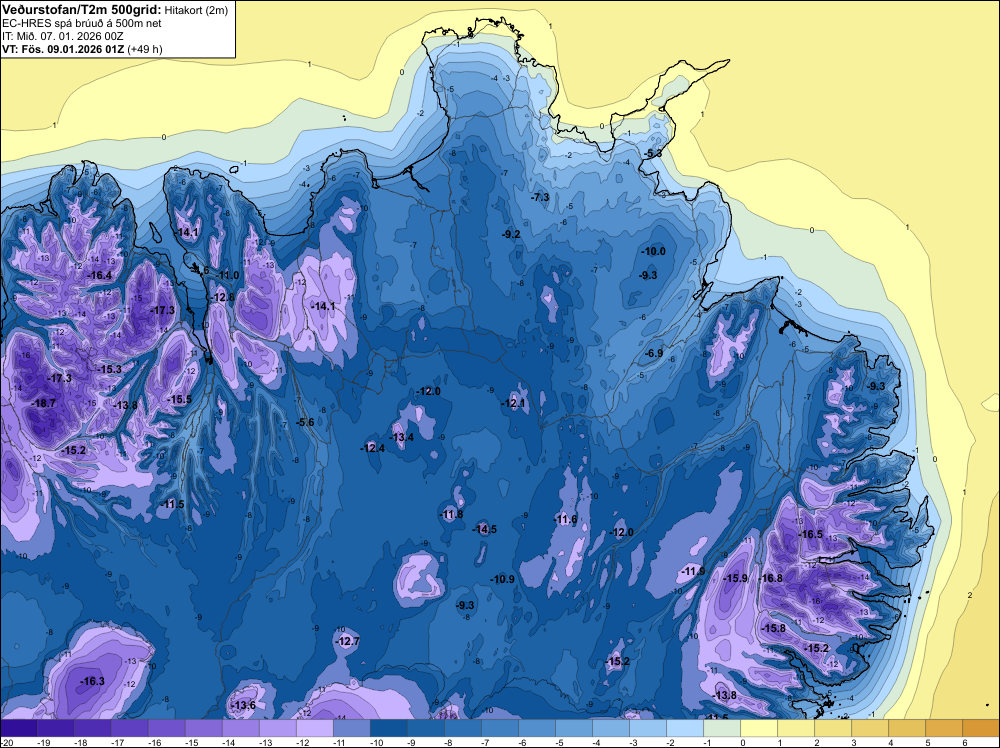Click the -12.7 temperature label
The width and height of the screenshot is (1000, 748).
click(348, 641)
